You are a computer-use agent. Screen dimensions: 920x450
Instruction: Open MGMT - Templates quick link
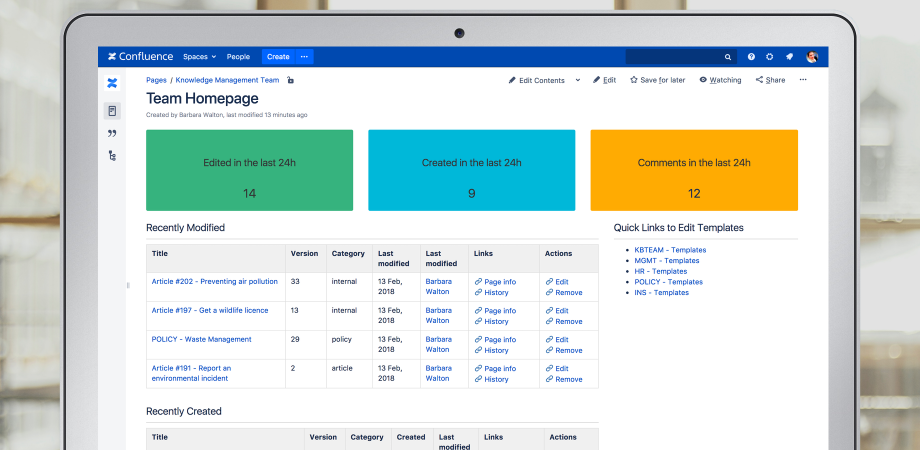click(x=667, y=260)
